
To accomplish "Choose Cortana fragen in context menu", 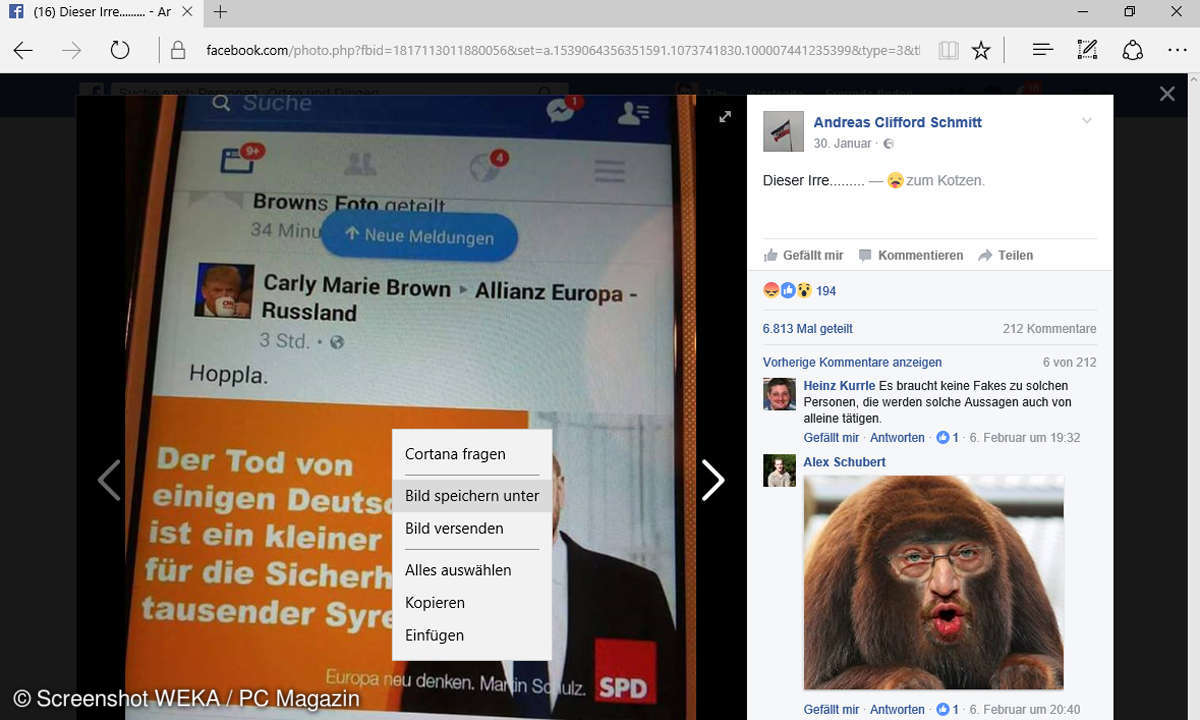I will tap(471, 454).
